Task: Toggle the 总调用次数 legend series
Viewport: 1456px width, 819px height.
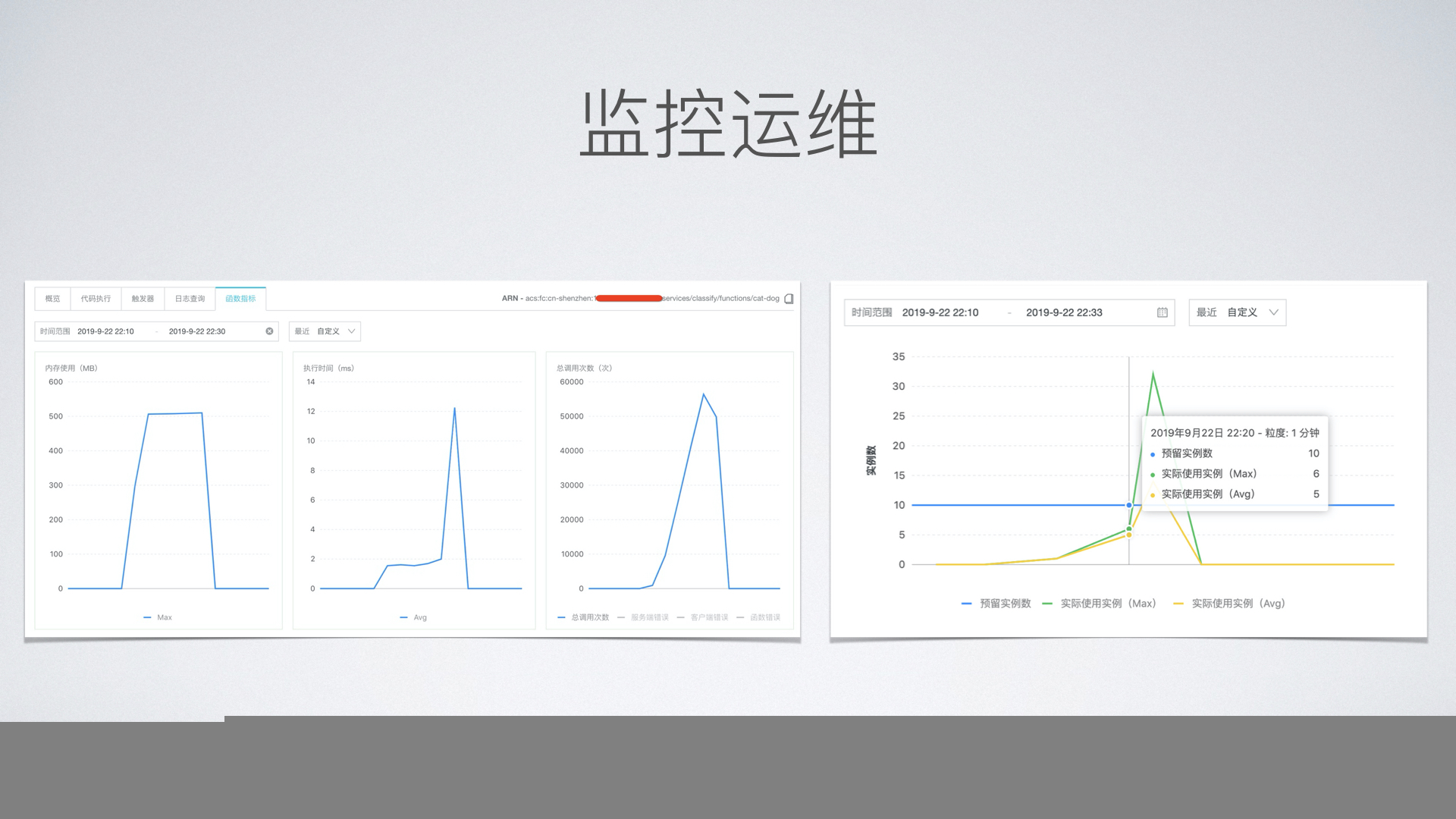Action: (x=584, y=617)
